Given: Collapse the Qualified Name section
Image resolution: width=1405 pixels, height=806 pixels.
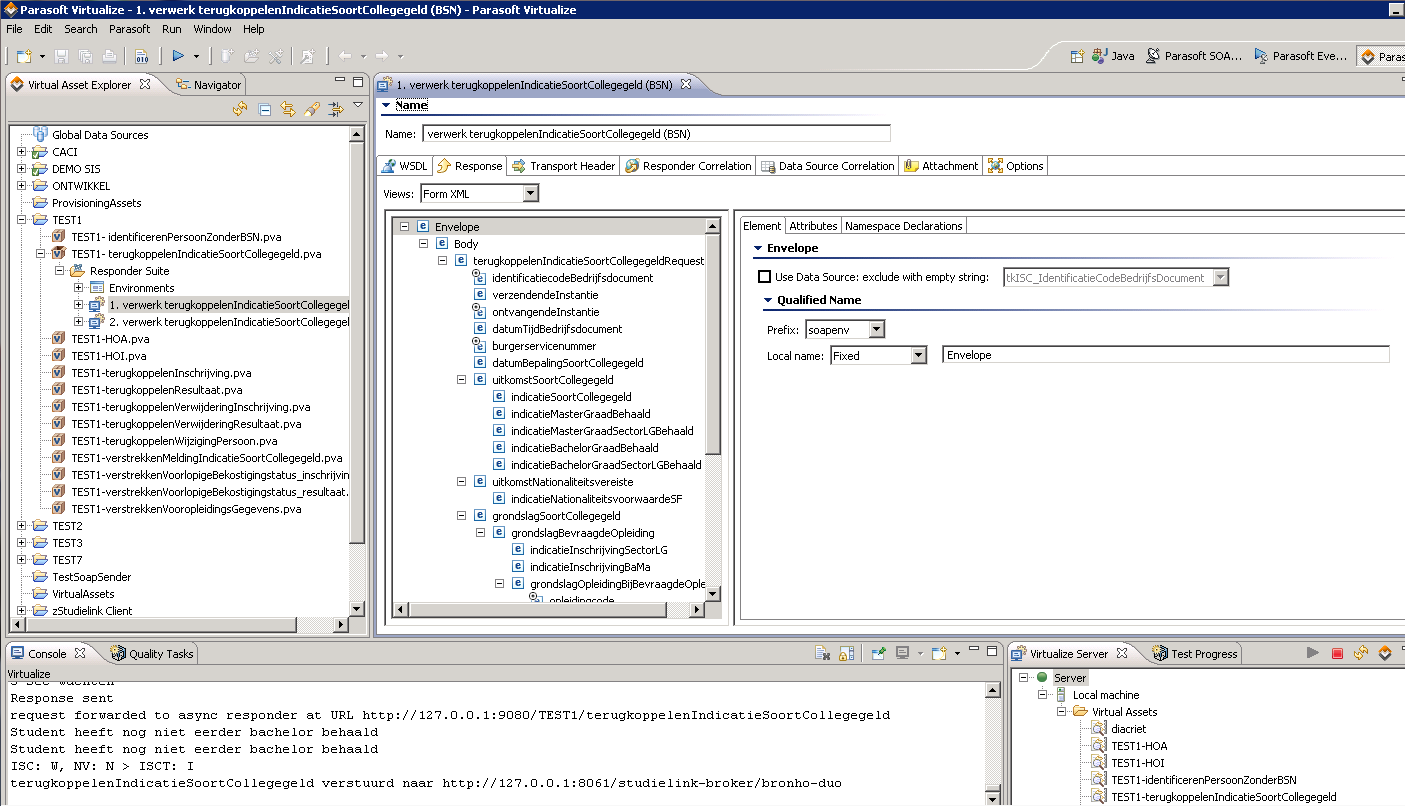Looking at the screenshot, I should [767, 300].
